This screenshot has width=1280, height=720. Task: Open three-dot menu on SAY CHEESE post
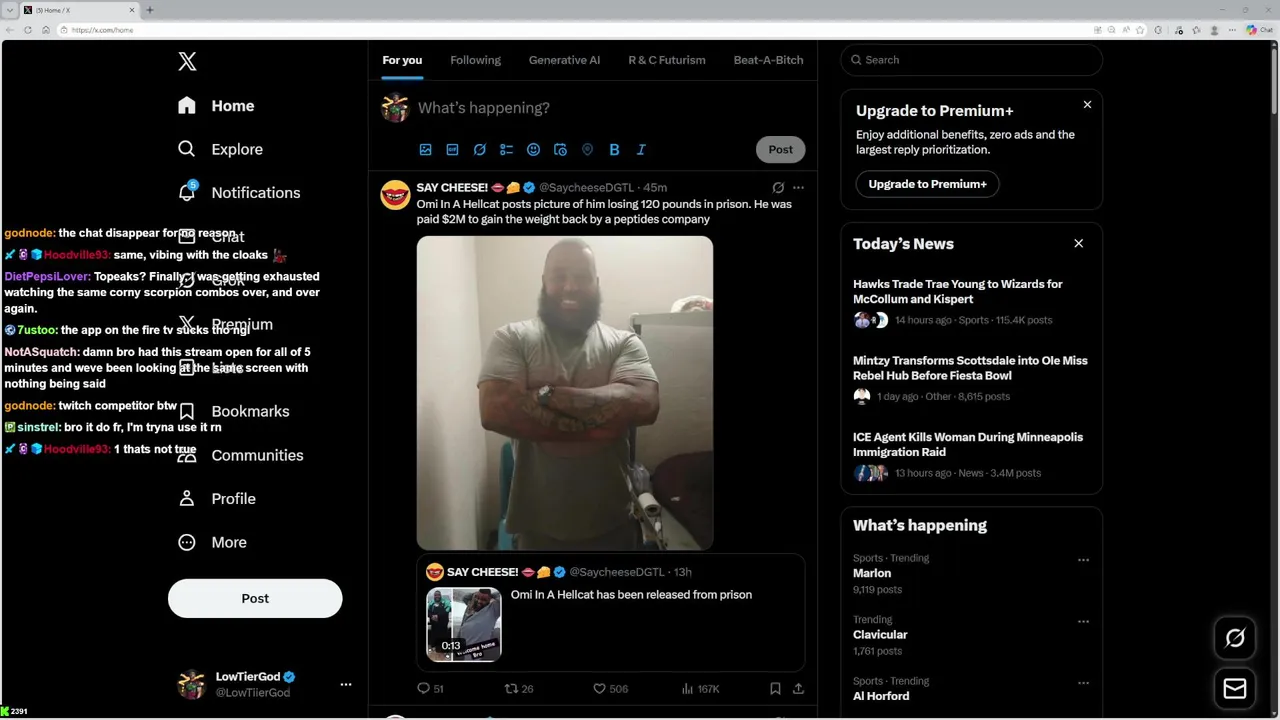point(798,187)
